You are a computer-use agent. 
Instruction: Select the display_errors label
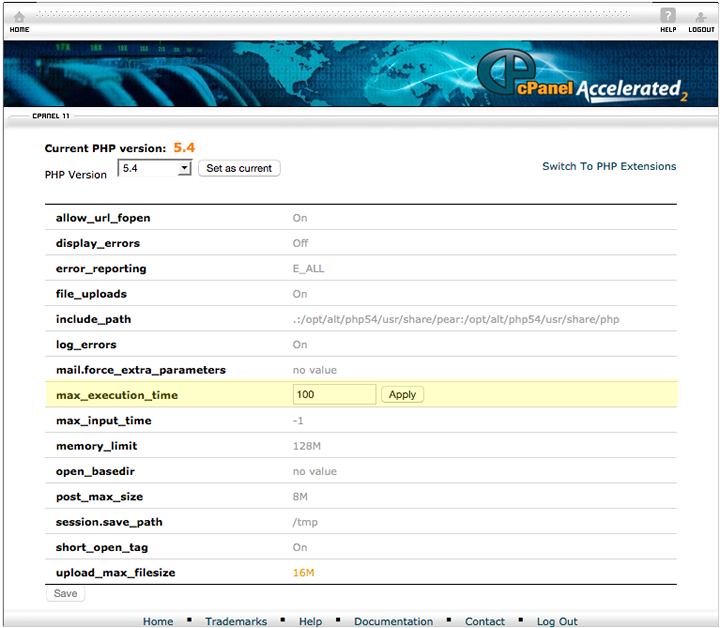pos(98,243)
